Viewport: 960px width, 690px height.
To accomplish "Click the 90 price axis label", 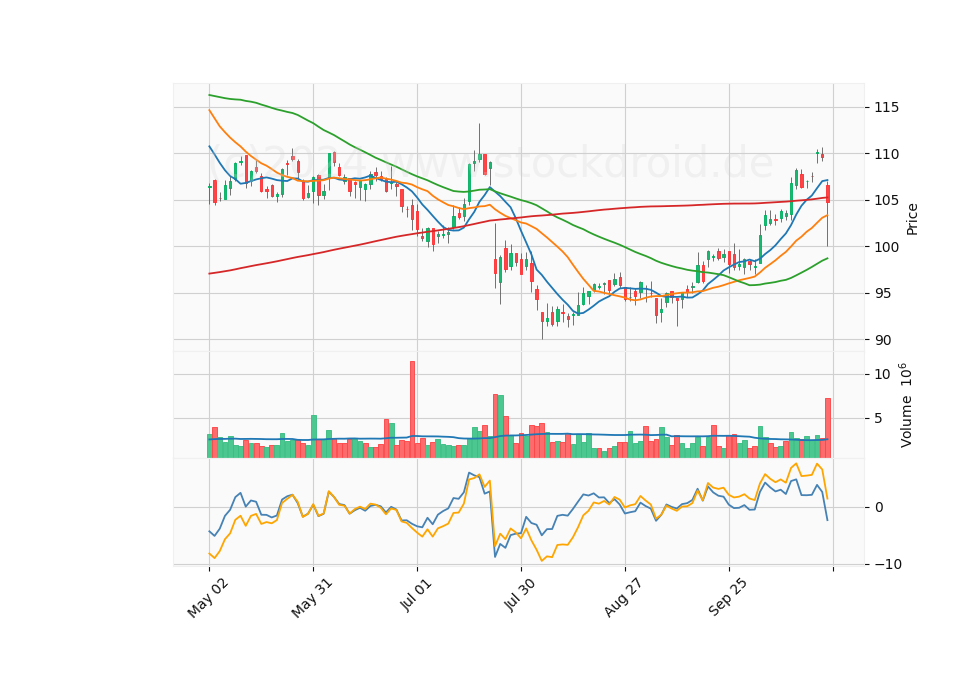I will point(883,340).
